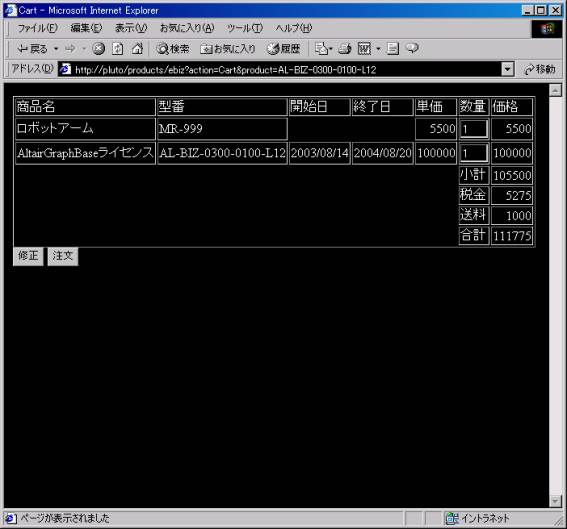Open the Mail toolbar icon
Screen dimensions: 567x529
click(321, 48)
